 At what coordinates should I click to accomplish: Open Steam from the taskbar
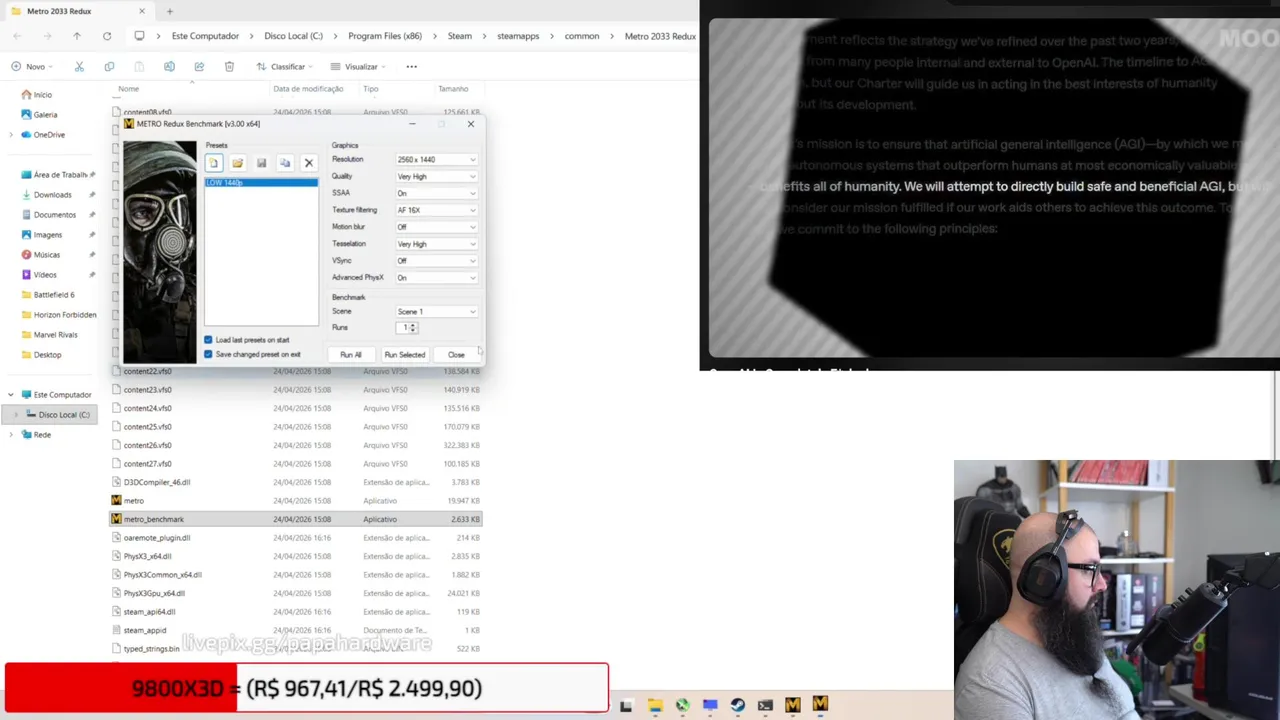tap(737, 705)
